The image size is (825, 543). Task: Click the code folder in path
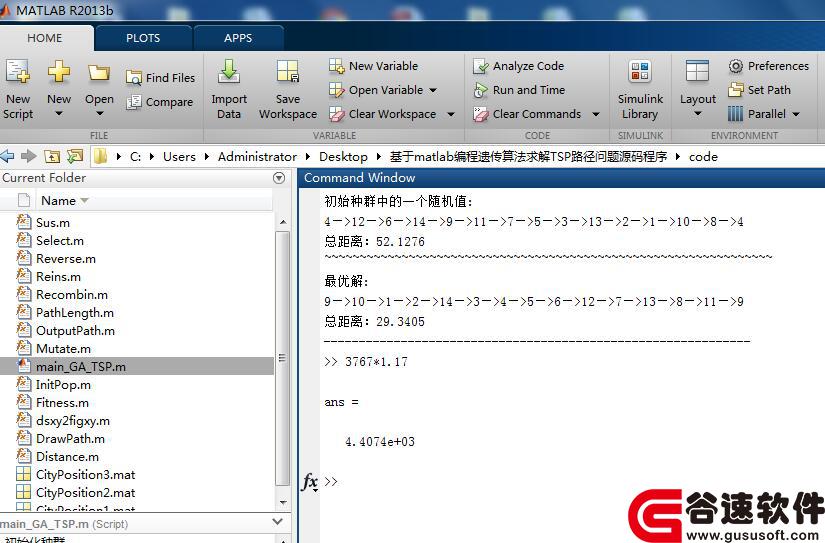pyautogui.click(x=703, y=157)
